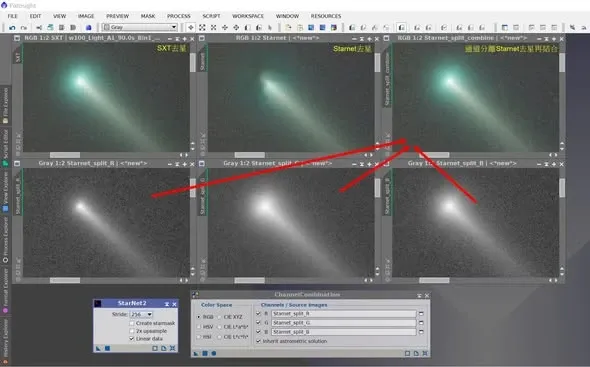Click the SXT vertical view tab

(x=18, y=57)
